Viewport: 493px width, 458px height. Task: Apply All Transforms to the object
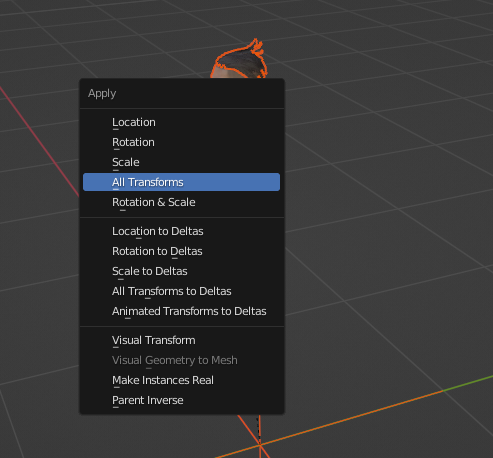(x=181, y=182)
